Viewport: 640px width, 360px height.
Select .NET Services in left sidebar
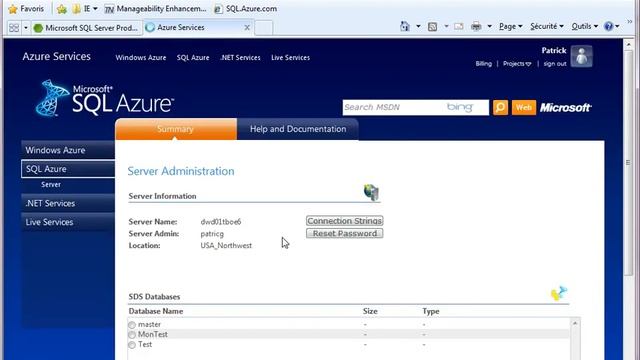pyautogui.click(x=68, y=203)
